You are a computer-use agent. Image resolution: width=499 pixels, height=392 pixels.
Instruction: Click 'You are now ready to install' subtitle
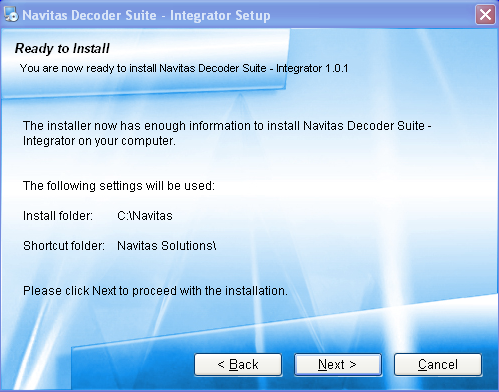[x=184, y=68]
